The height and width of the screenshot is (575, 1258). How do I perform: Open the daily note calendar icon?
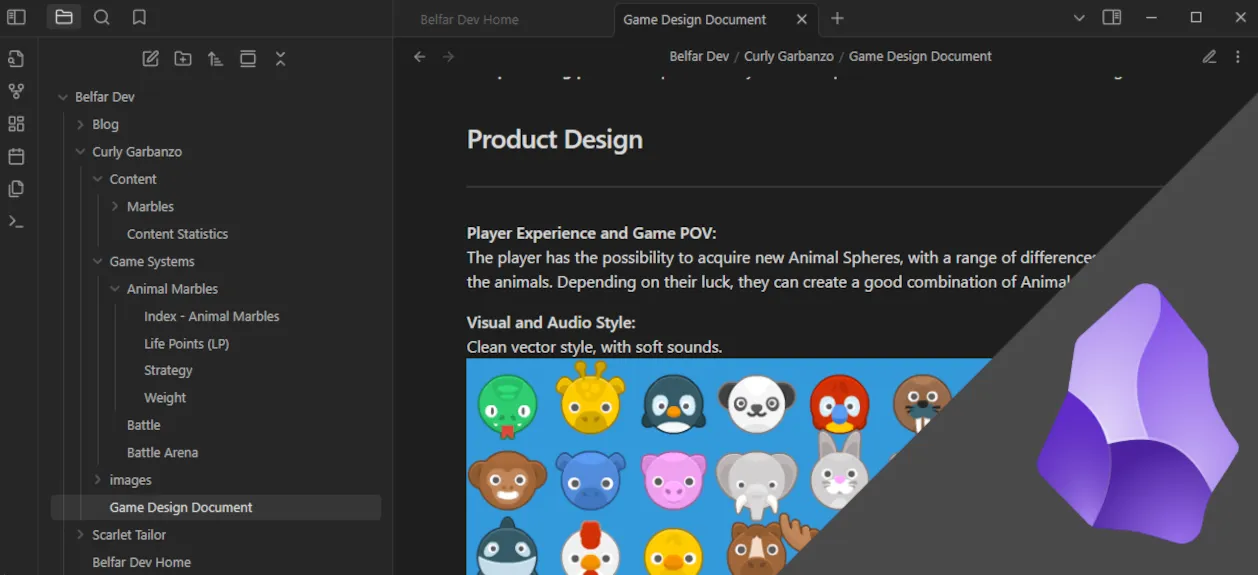coord(16,156)
